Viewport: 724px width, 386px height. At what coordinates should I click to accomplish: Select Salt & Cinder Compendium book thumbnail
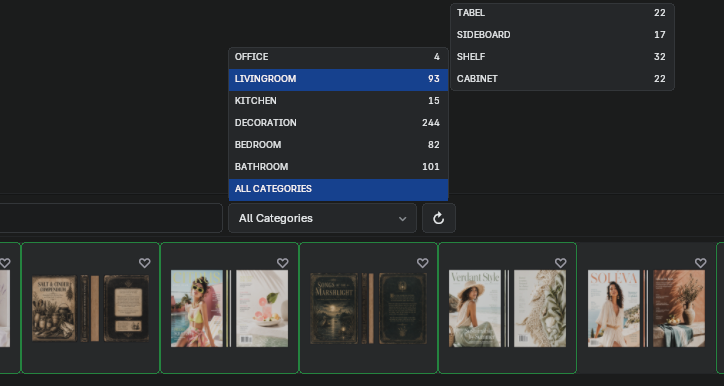click(x=90, y=308)
